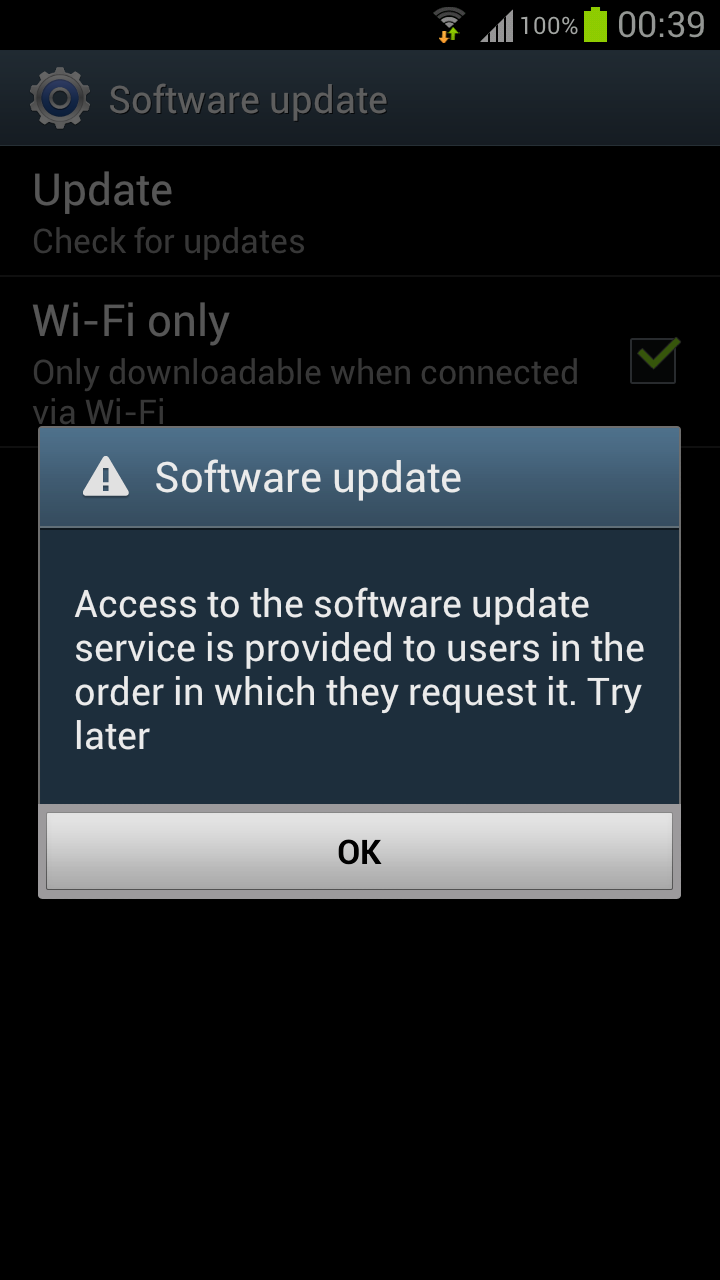Image resolution: width=720 pixels, height=1280 pixels.
Task: Select the Wi-Fi only setting label
Action: coord(131,321)
